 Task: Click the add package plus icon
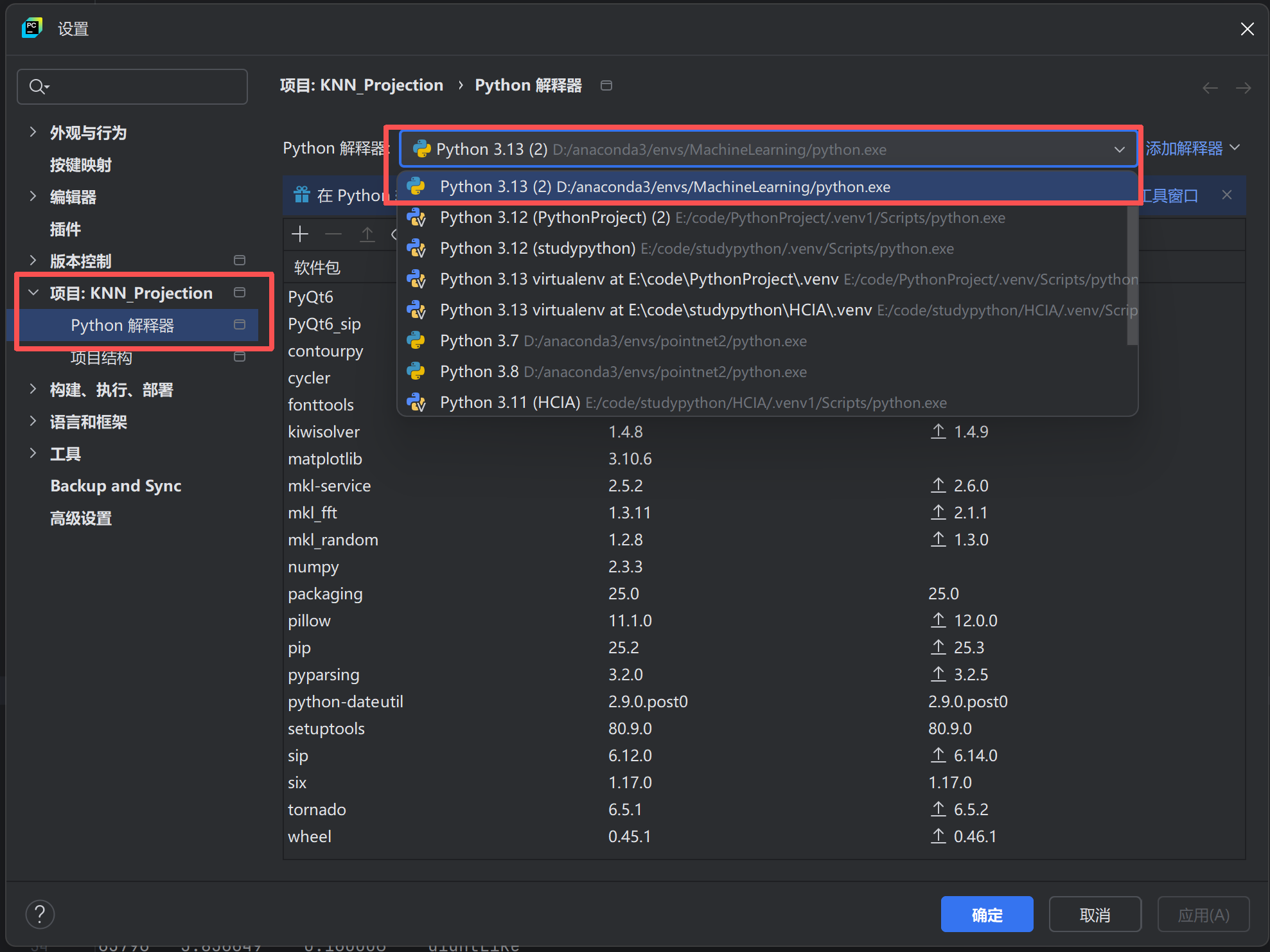point(300,234)
